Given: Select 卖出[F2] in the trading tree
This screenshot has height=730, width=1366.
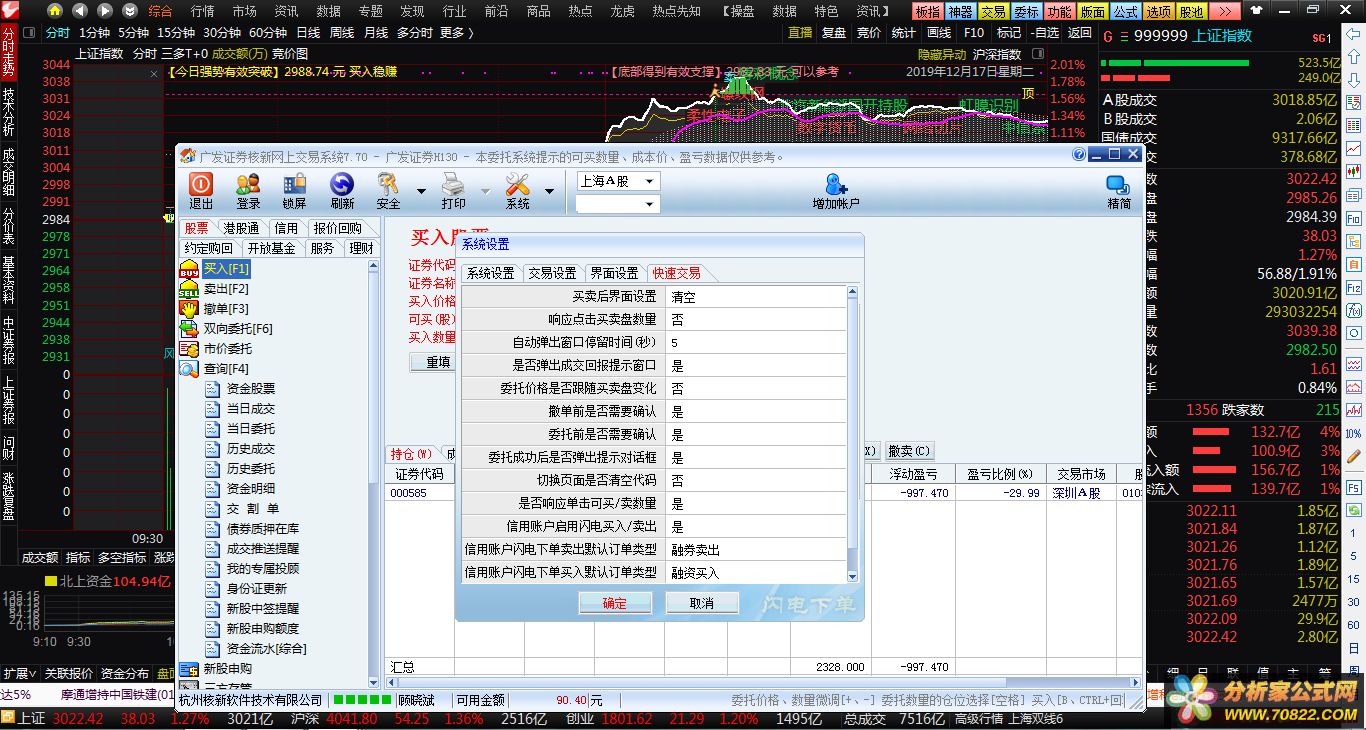Looking at the screenshot, I should tap(226, 289).
